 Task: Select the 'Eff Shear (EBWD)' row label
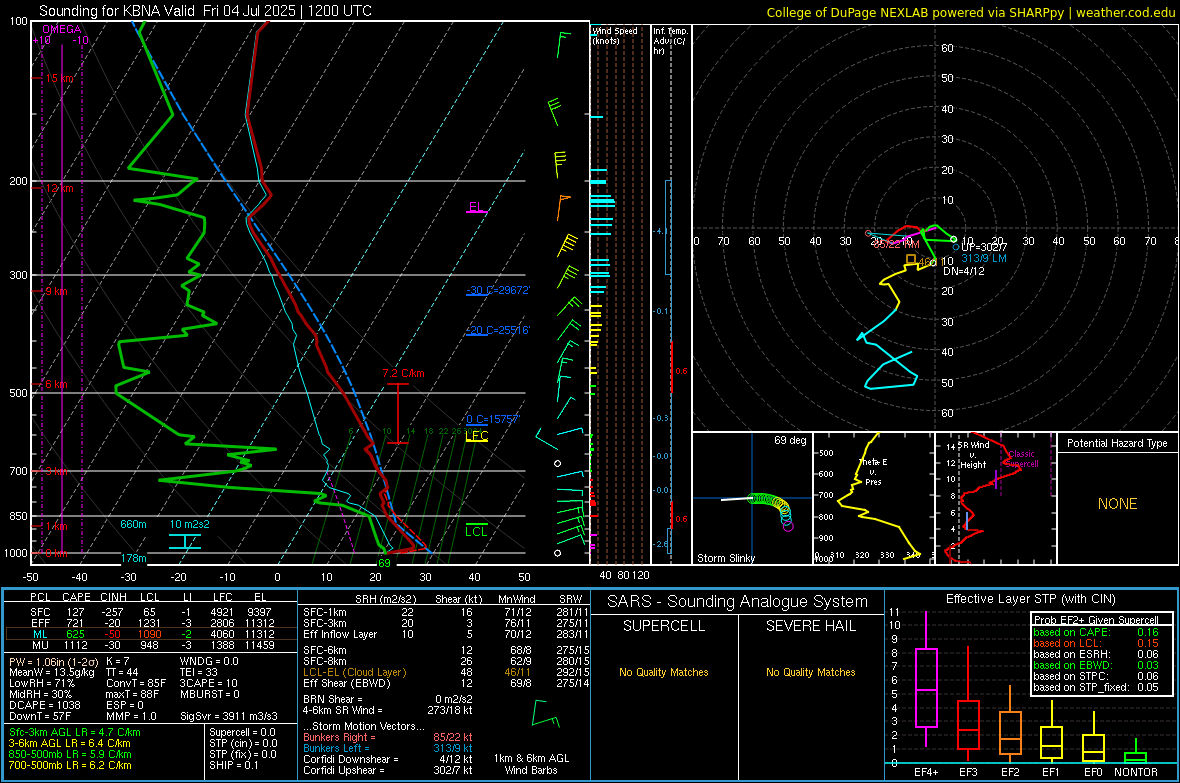(x=347, y=683)
